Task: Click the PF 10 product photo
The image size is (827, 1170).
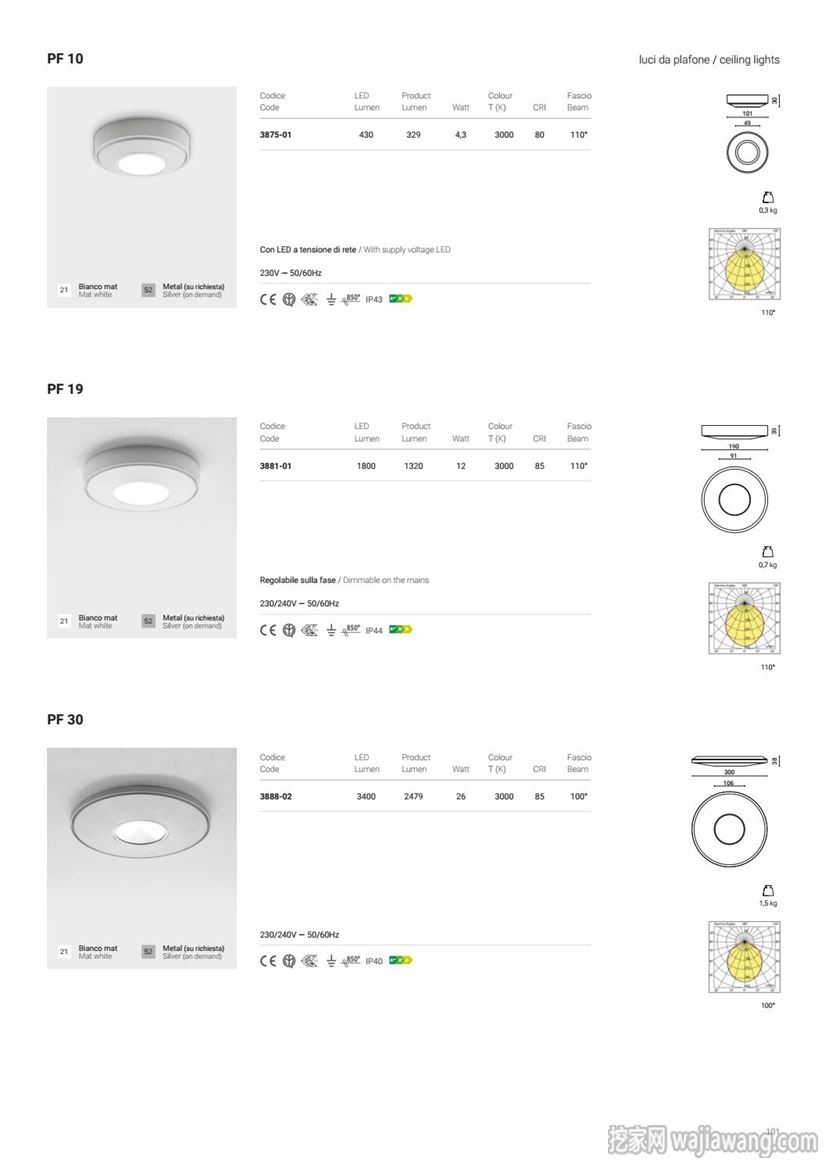Action: tap(142, 197)
